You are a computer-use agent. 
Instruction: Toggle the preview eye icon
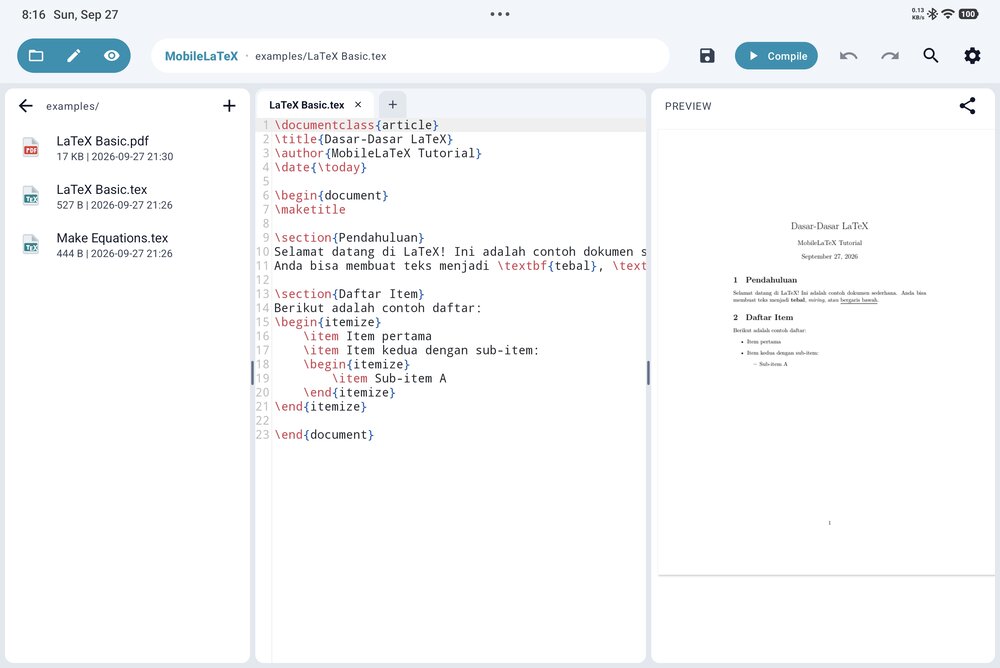click(x=112, y=56)
